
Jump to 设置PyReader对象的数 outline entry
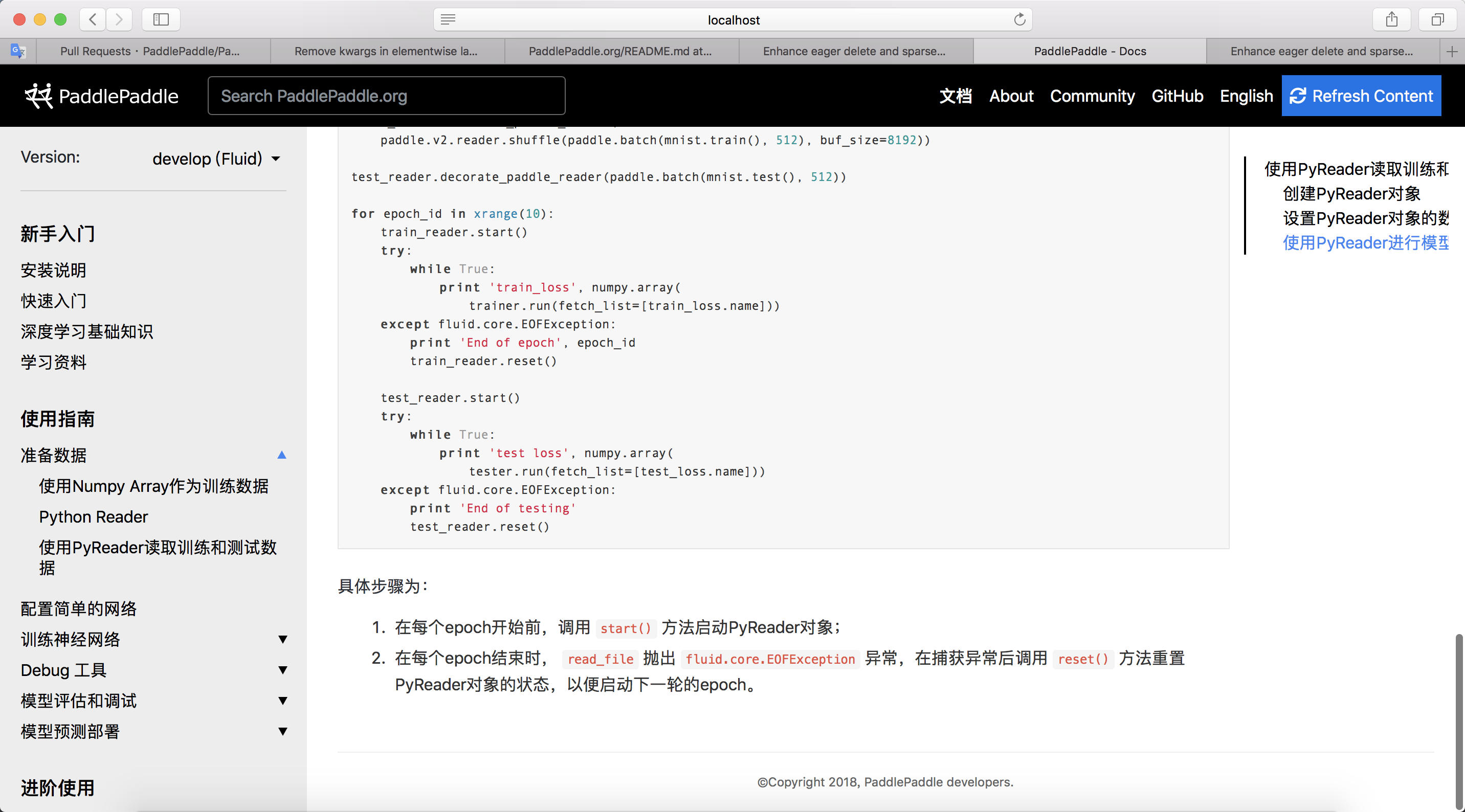tap(1365, 218)
